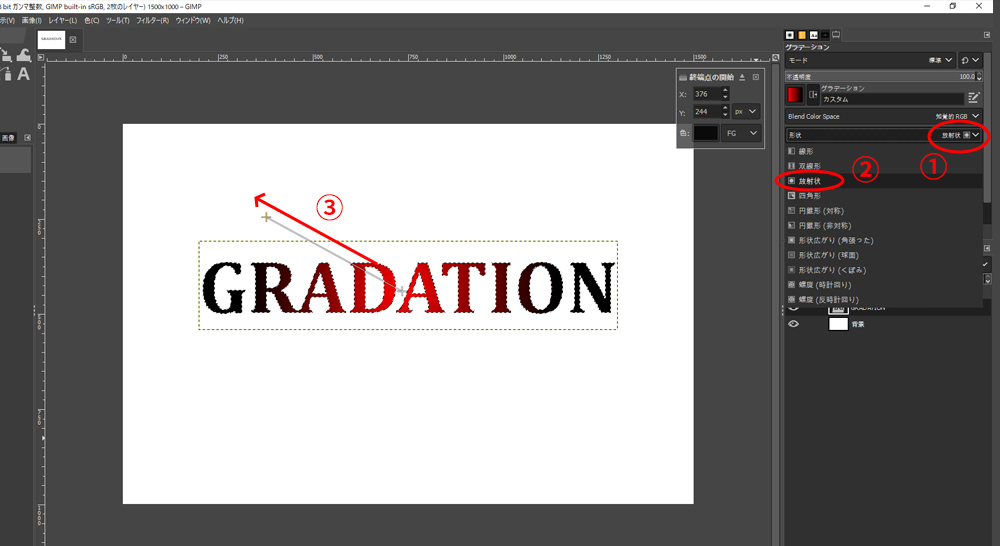Choose 線形 gradient shape
Screen dimensions: 1000x546
pos(883,151)
